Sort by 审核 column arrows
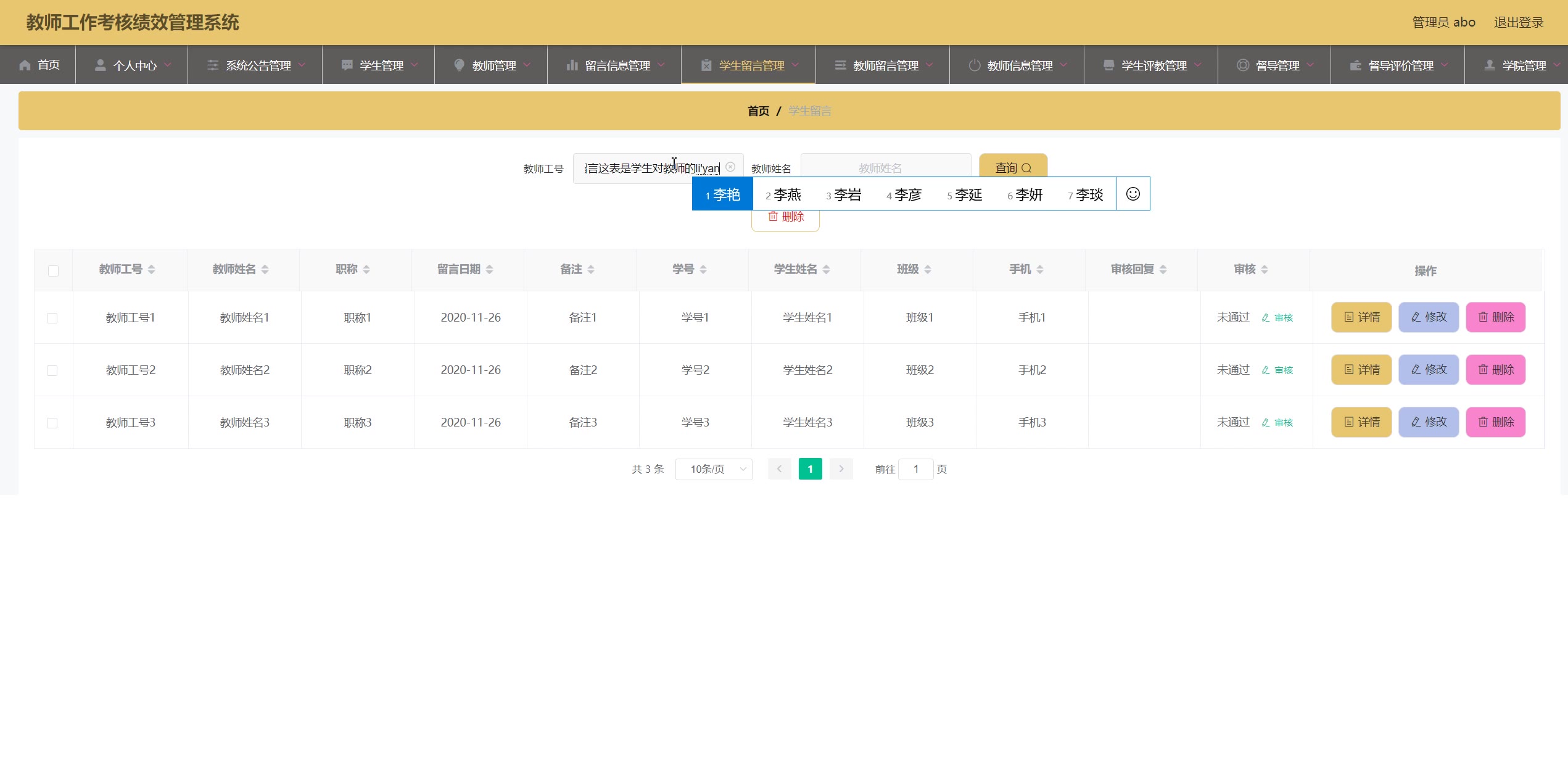 click(1265, 269)
